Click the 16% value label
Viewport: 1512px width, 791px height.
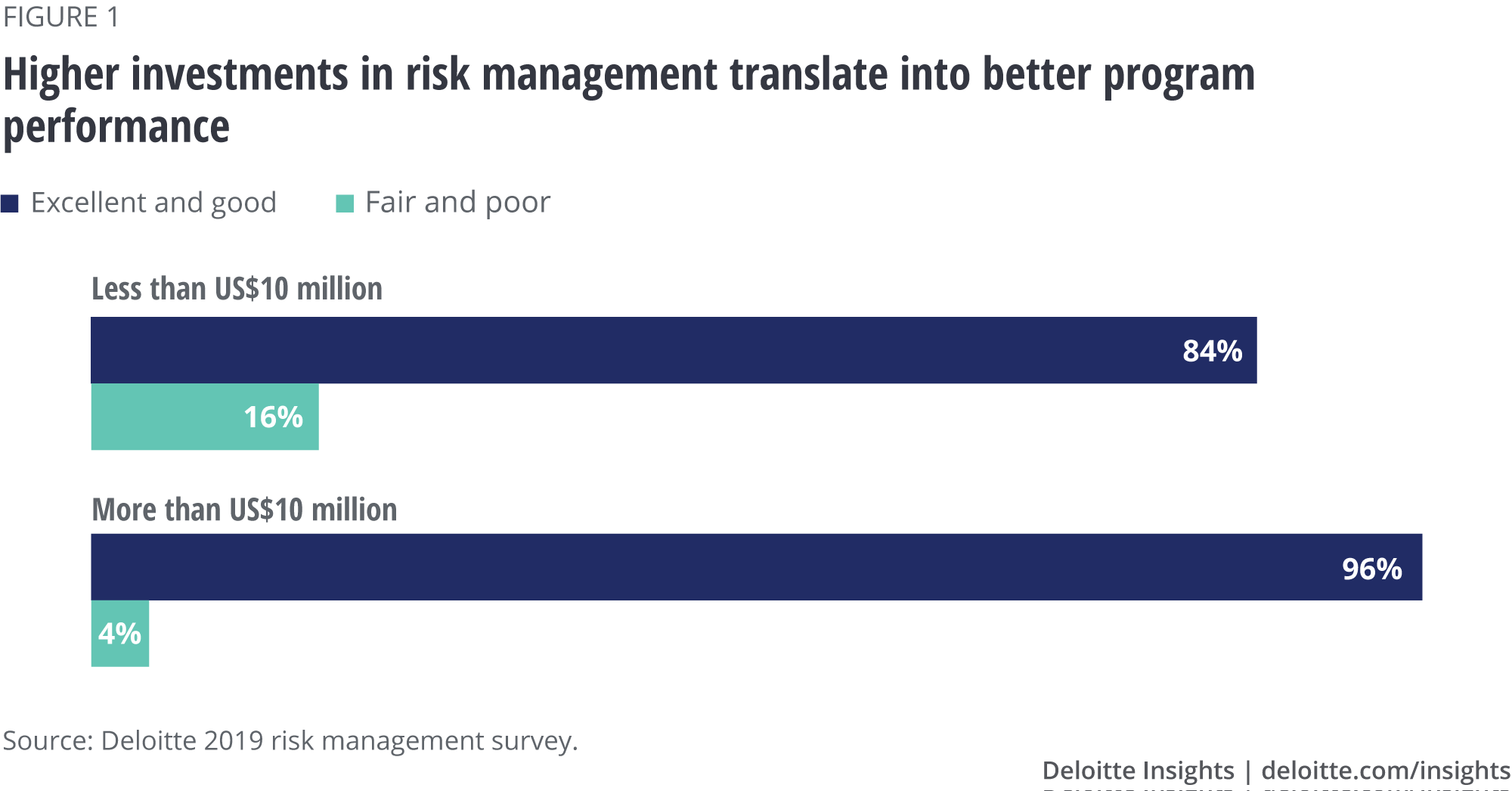[x=273, y=417]
